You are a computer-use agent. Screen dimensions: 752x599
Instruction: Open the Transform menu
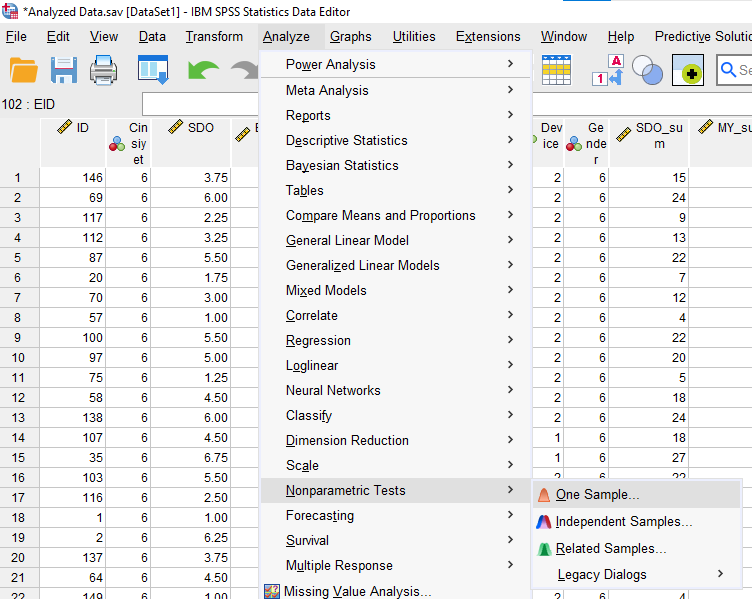214,36
